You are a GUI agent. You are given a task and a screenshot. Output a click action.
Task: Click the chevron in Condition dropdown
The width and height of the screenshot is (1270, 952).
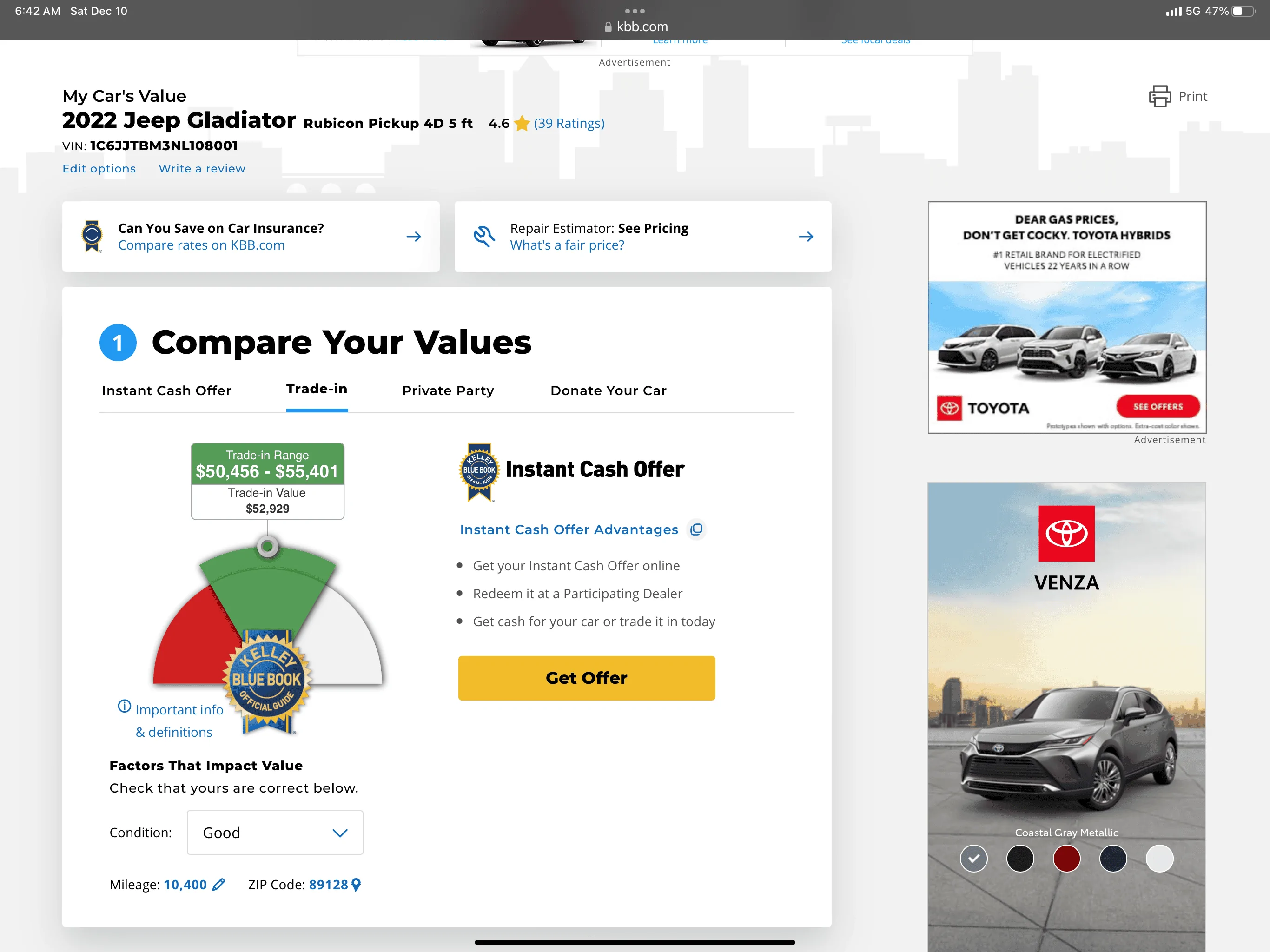pyautogui.click(x=340, y=833)
